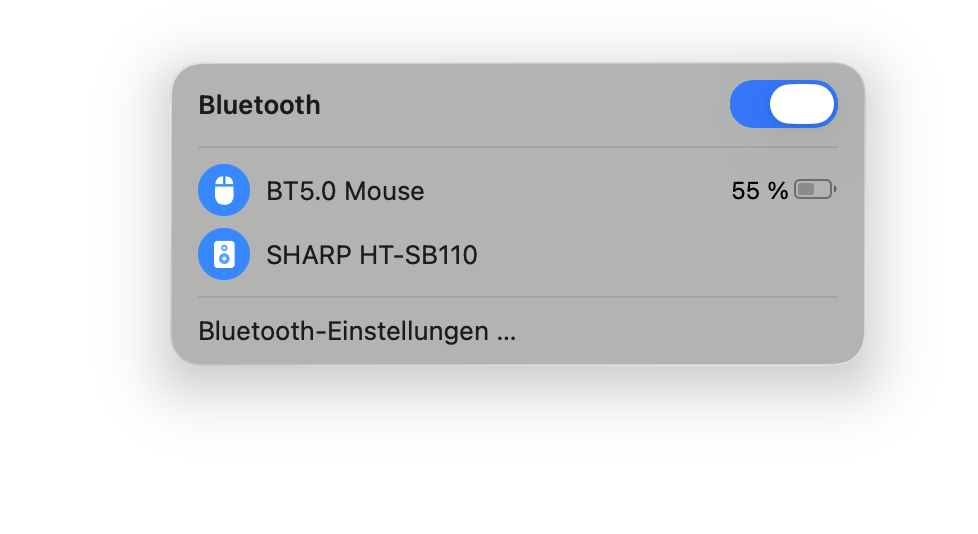Open Bluetooth-Einstellungen …
The image size is (978, 534).
[x=357, y=331]
